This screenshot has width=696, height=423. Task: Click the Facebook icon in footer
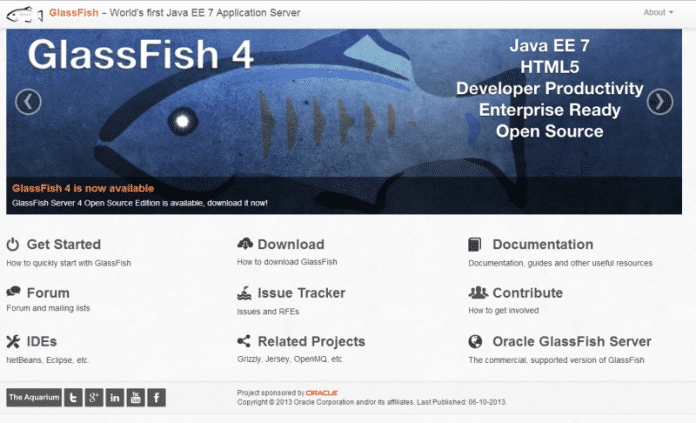click(x=157, y=397)
